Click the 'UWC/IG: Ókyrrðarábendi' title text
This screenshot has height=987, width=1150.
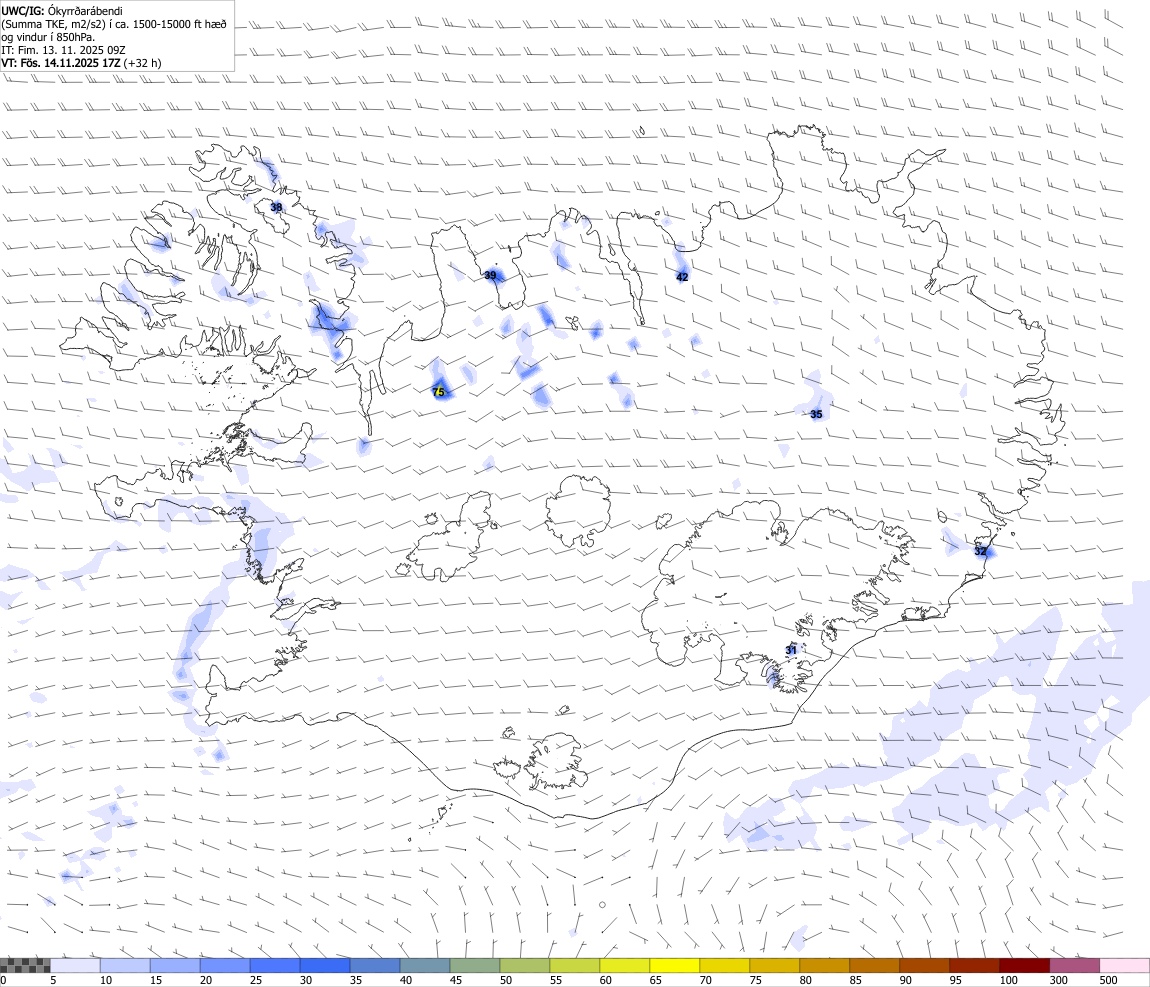coord(62,11)
